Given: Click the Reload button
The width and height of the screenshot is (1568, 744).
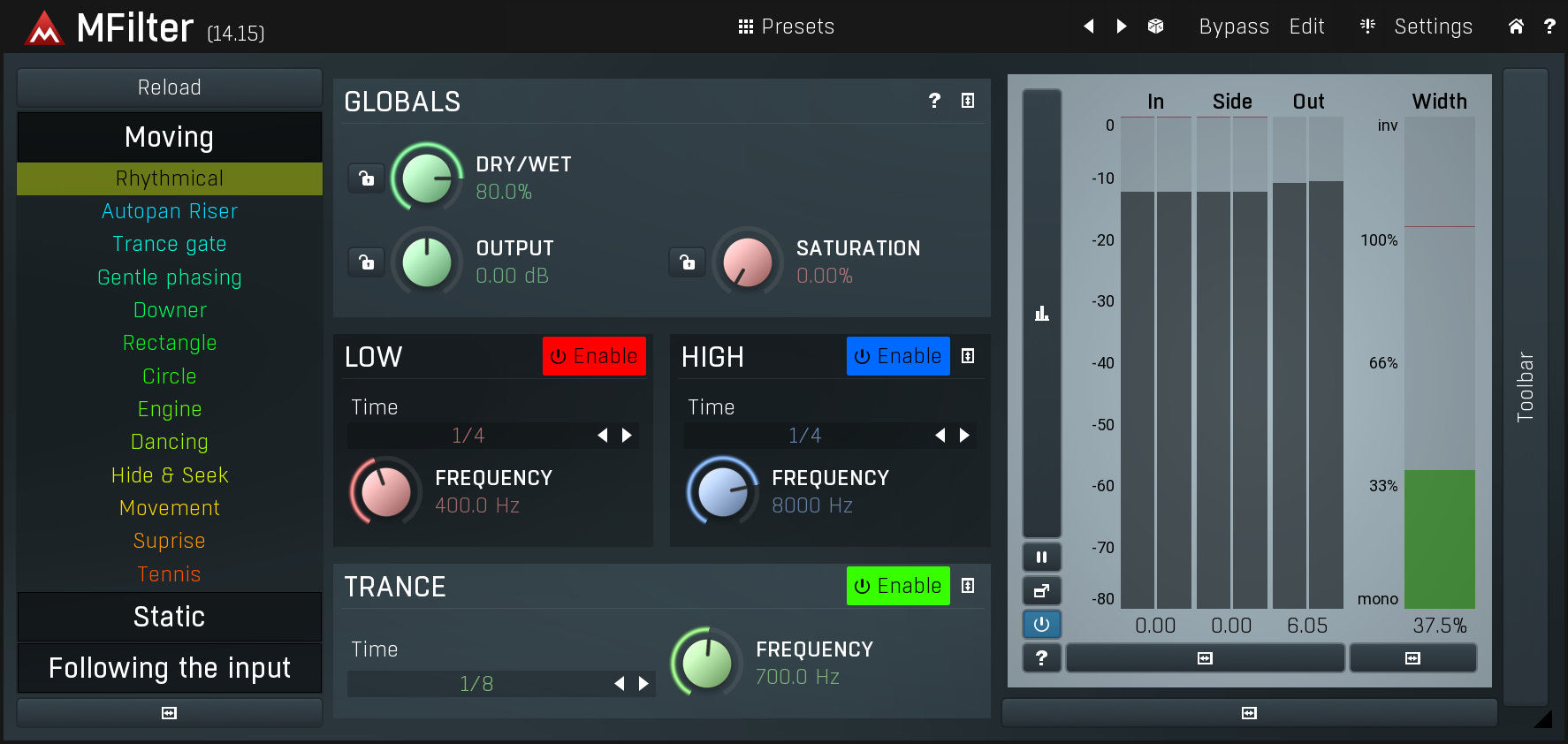Looking at the screenshot, I should (170, 87).
